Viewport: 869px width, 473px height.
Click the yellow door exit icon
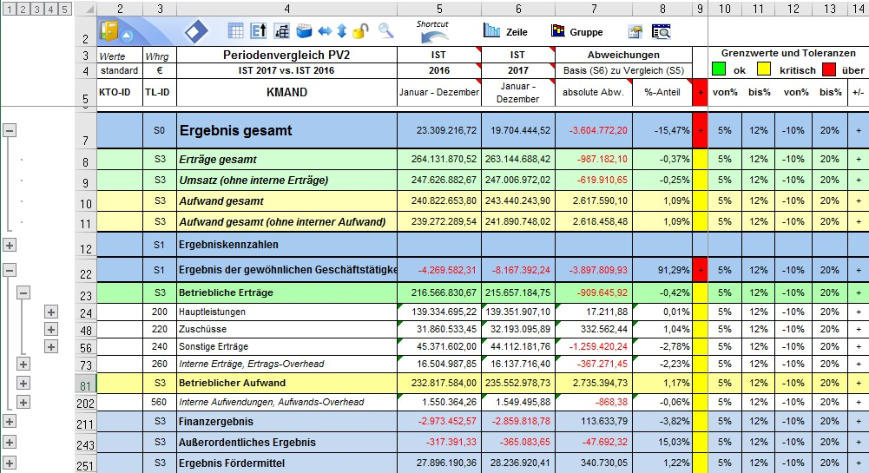109,30
